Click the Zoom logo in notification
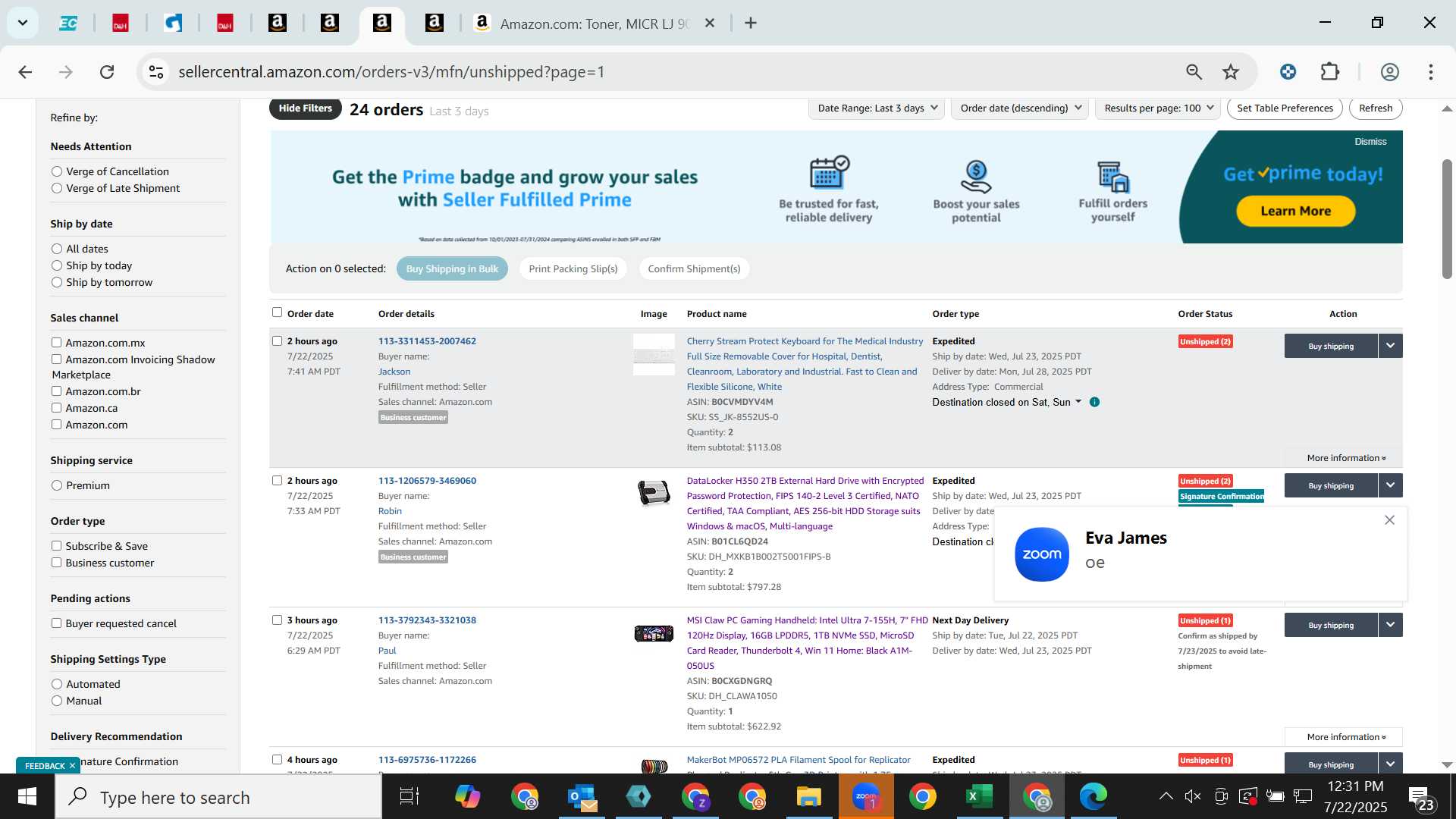Viewport: 1456px width, 819px height. [1042, 554]
